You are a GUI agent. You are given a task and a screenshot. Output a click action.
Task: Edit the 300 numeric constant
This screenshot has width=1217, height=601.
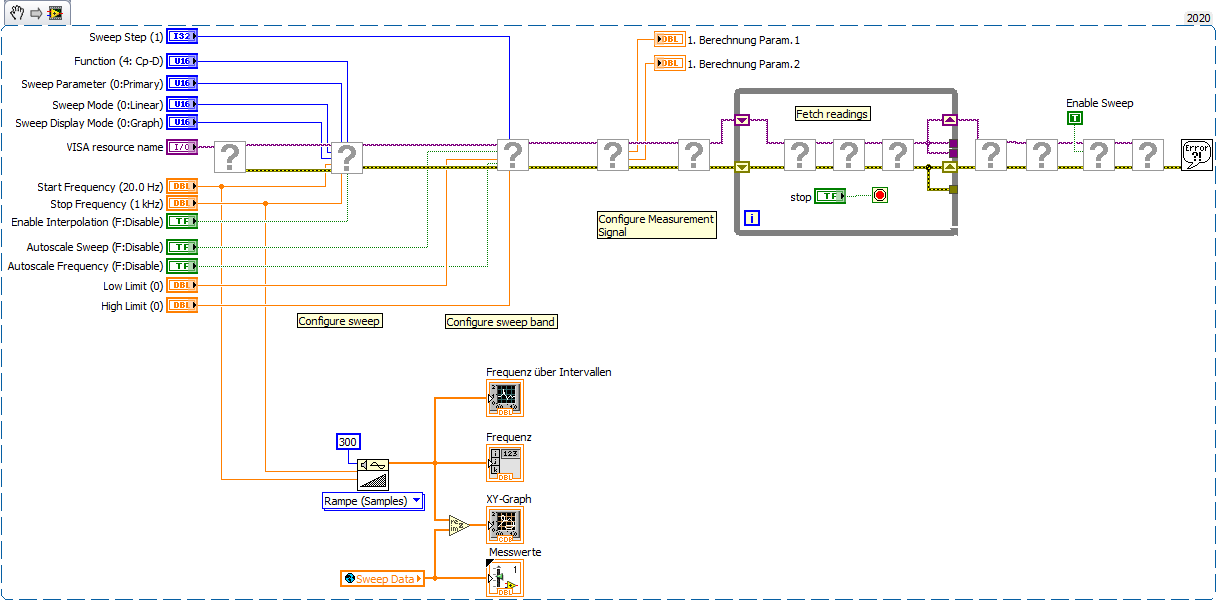pos(348,442)
